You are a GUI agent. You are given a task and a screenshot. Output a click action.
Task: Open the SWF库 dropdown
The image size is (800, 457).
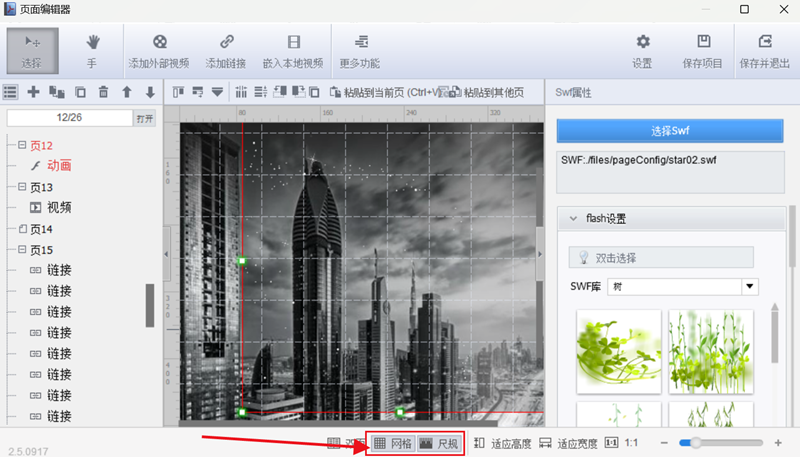tap(749, 286)
